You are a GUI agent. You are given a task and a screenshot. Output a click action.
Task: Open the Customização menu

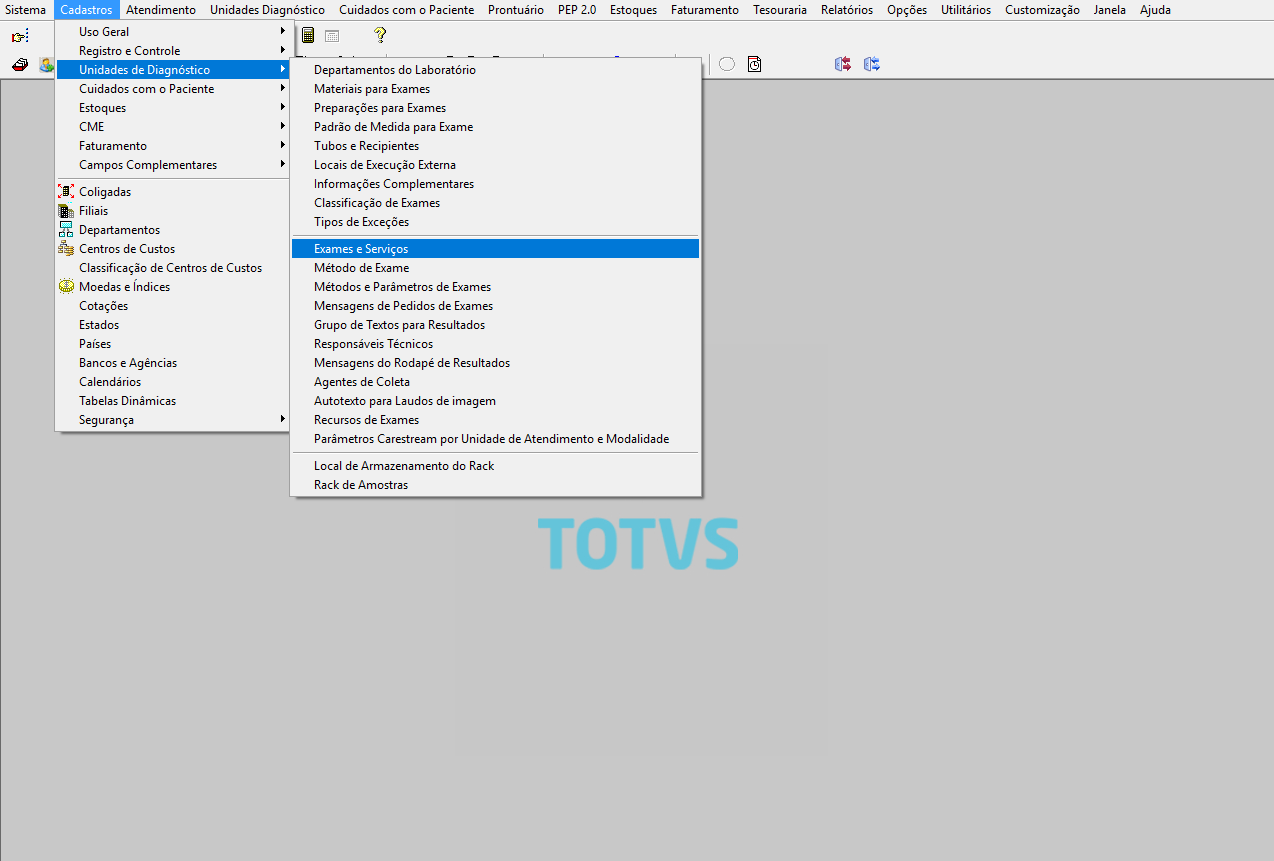pyautogui.click(x=1042, y=10)
